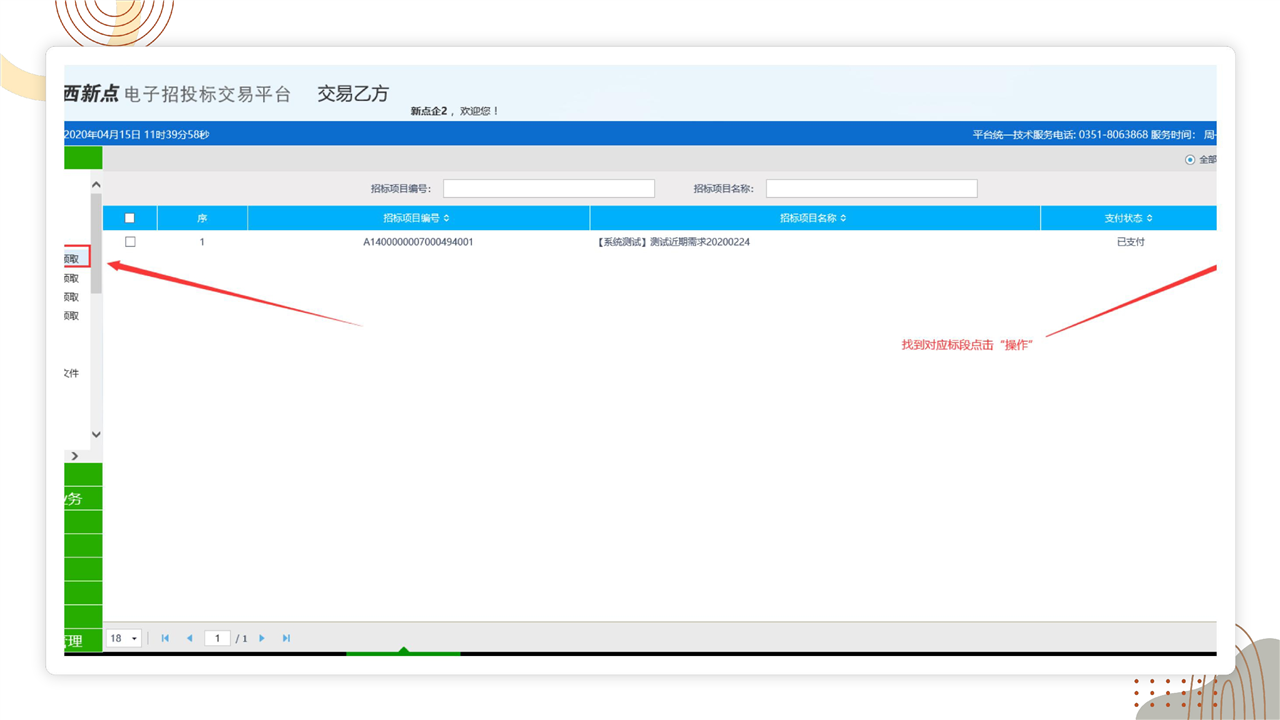The height and width of the screenshot is (720, 1280).
Task: Focus the 招标项目编号 search field
Action: [x=548, y=189]
